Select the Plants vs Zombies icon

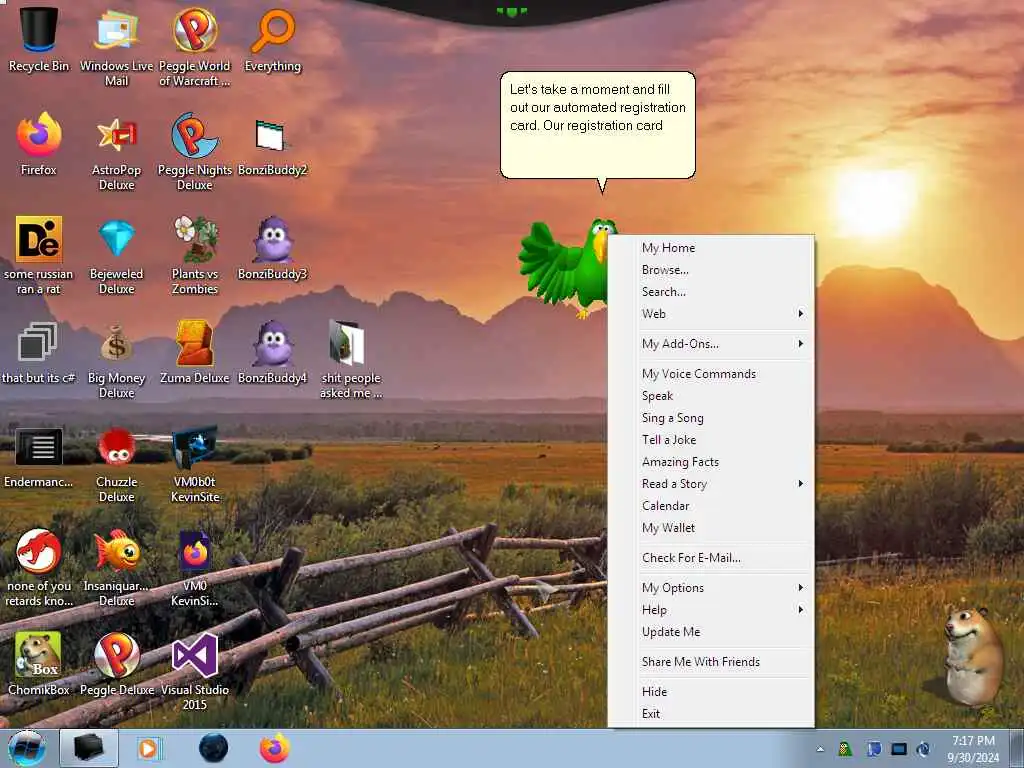tap(195, 255)
